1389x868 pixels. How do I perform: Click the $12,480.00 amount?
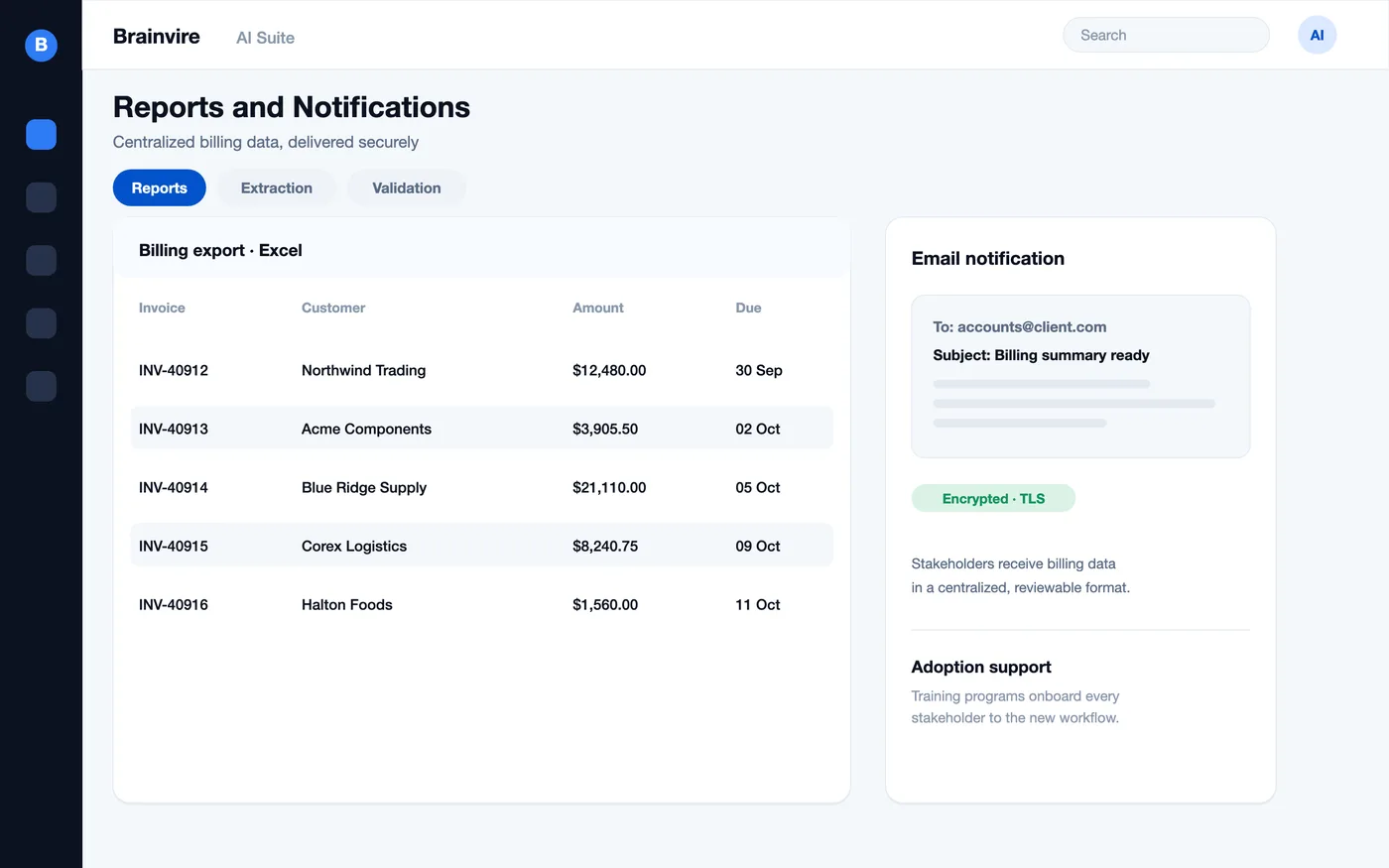coord(609,370)
